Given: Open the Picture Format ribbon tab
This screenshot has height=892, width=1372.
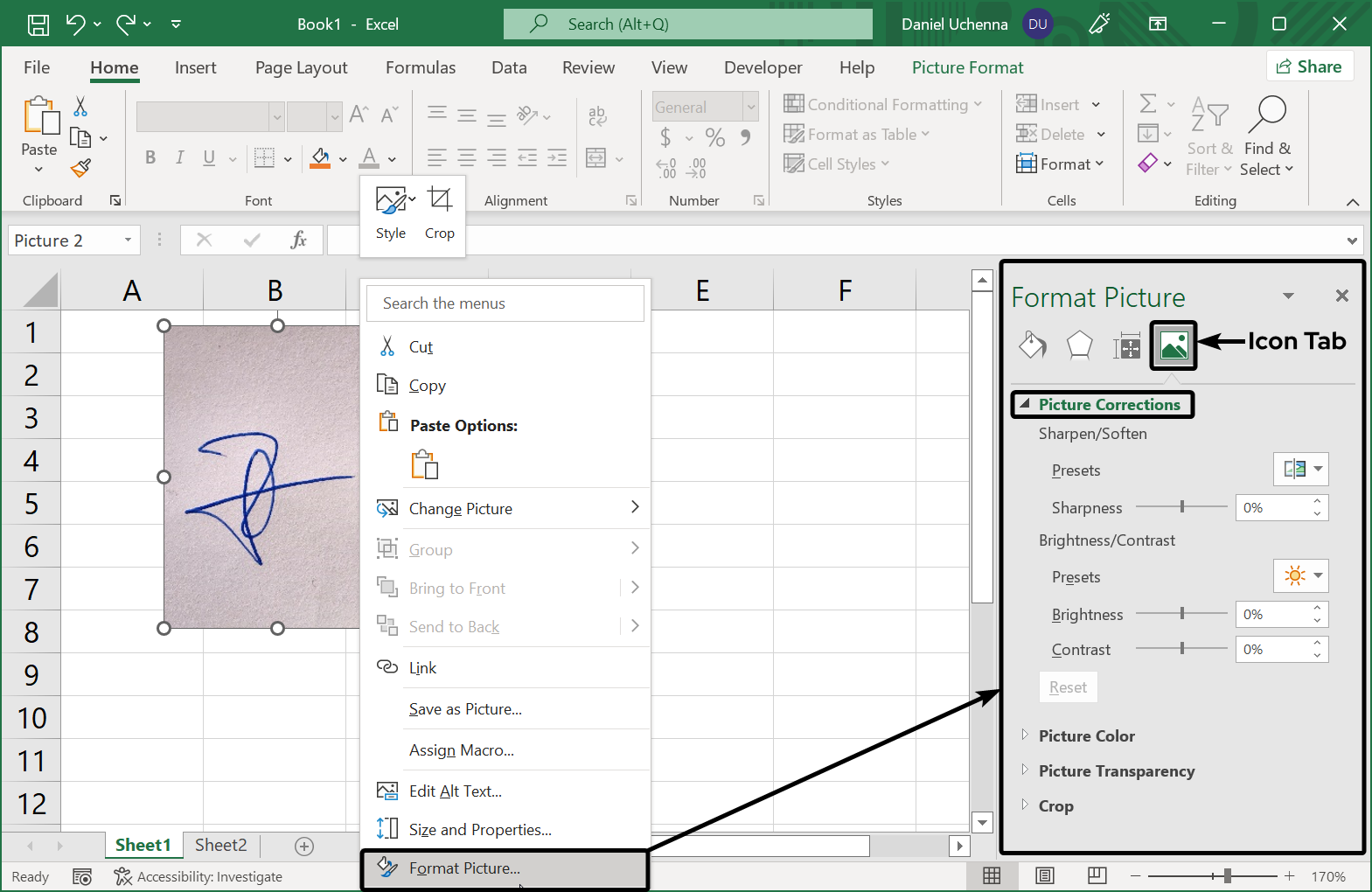Looking at the screenshot, I should (x=967, y=67).
